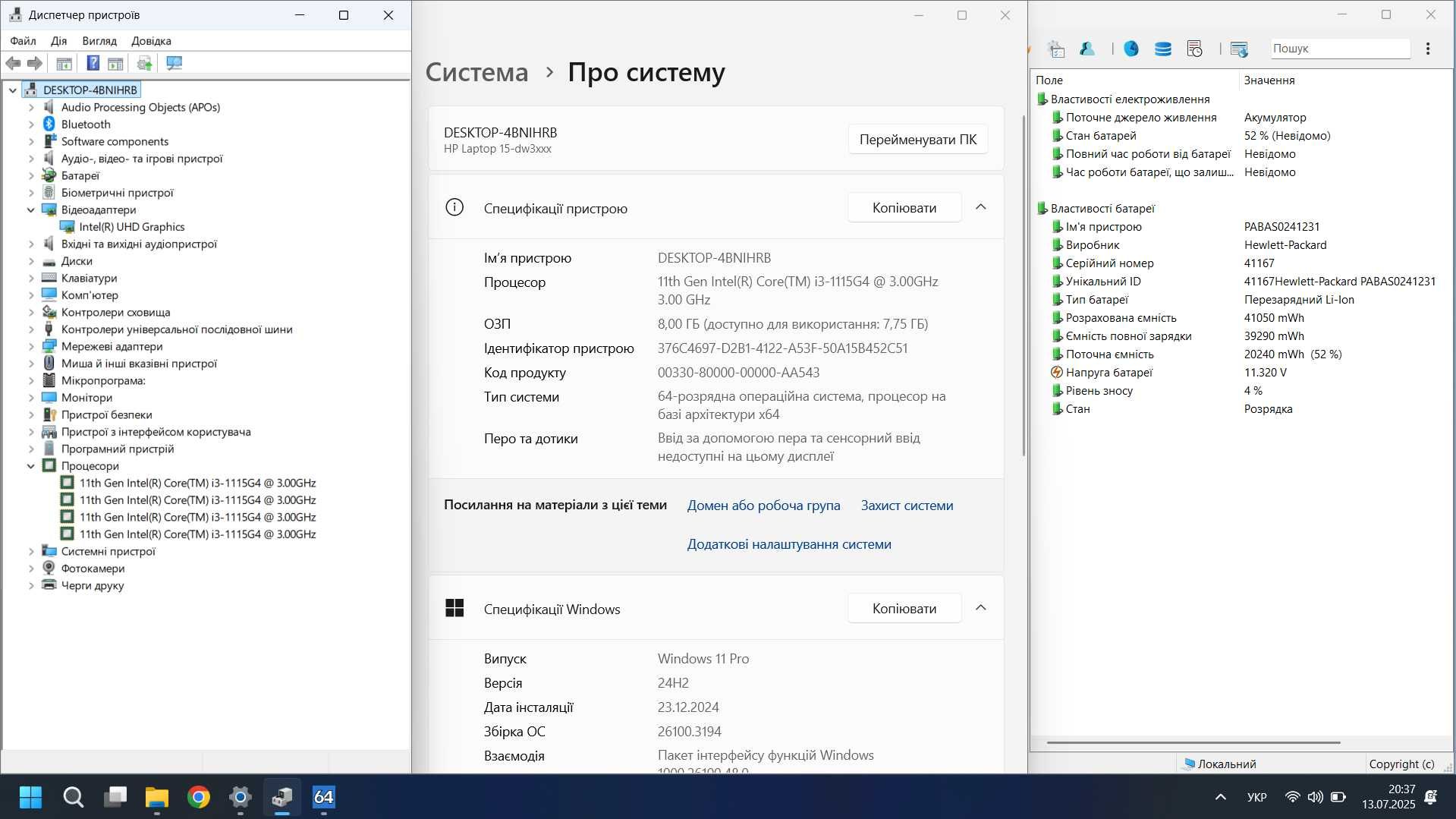This screenshot has width=1456, height=819.
Task: Click the gear with checklist icon in right window
Action: (1056, 49)
